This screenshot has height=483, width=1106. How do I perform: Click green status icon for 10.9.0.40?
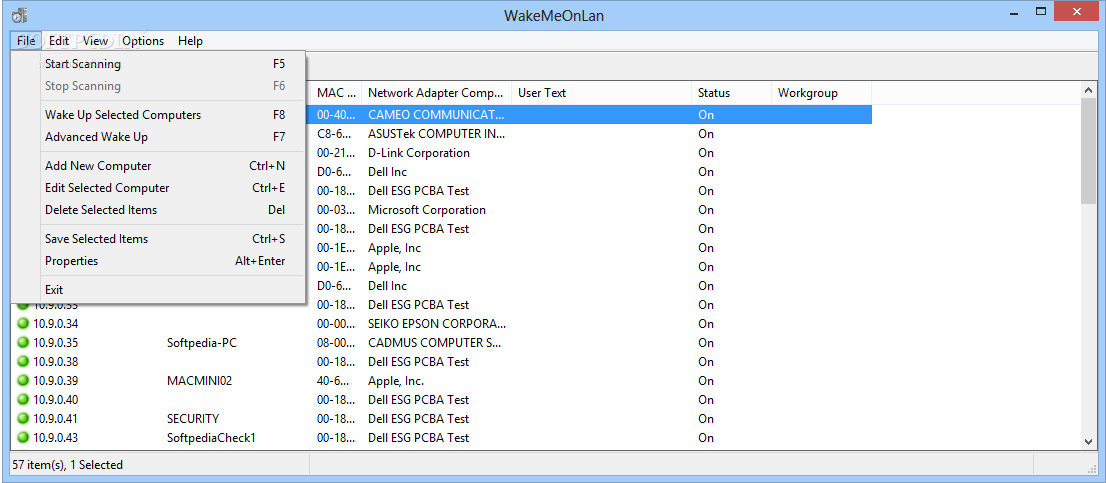coord(23,400)
